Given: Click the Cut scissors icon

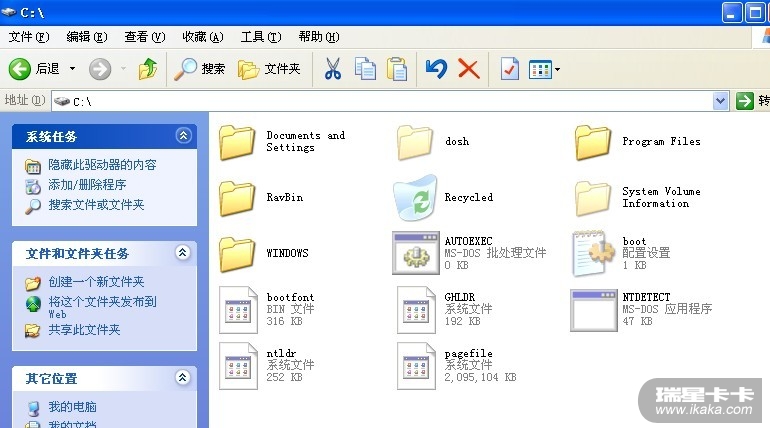Looking at the screenshot, I should point(333,69).
